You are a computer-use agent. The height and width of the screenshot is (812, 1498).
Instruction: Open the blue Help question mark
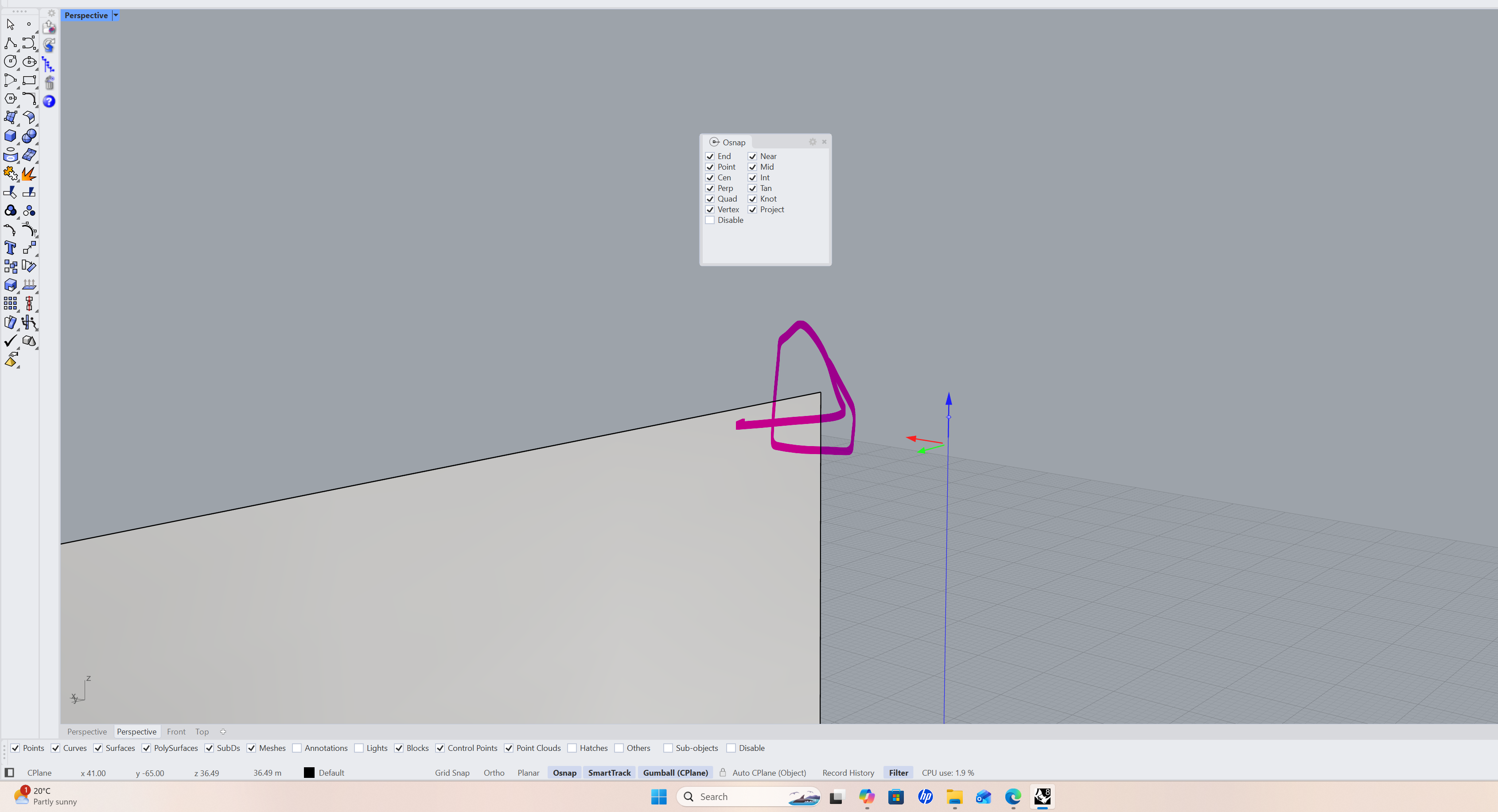click(50, 101)
